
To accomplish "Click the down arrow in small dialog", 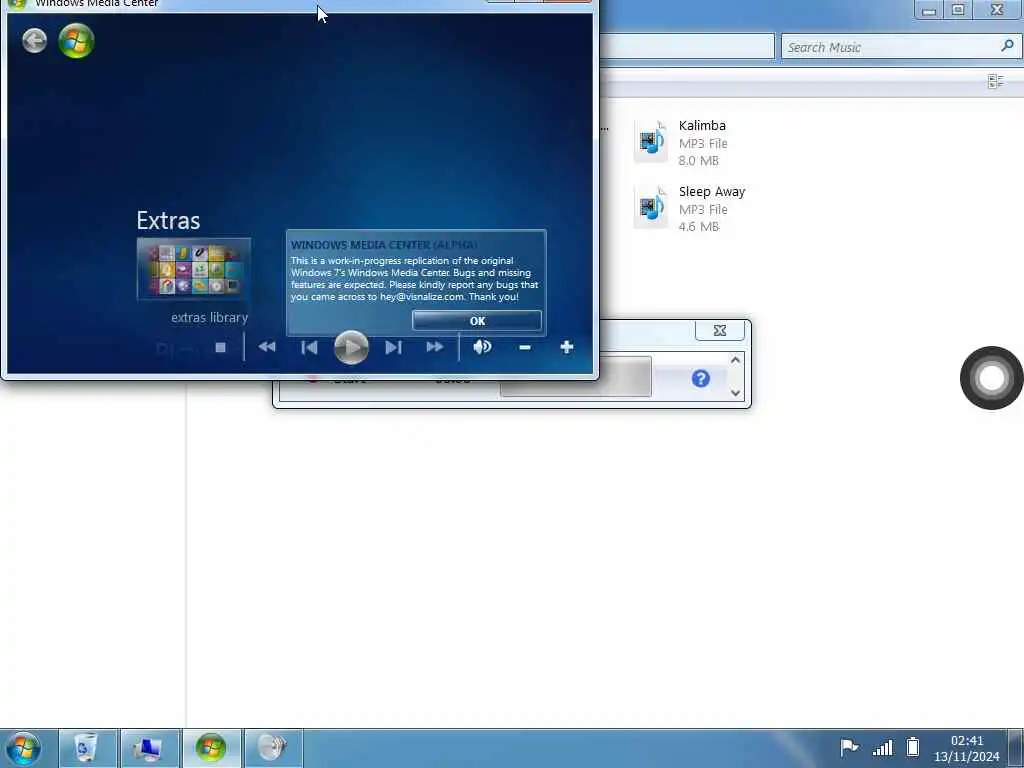I will (x=735, y=392).
